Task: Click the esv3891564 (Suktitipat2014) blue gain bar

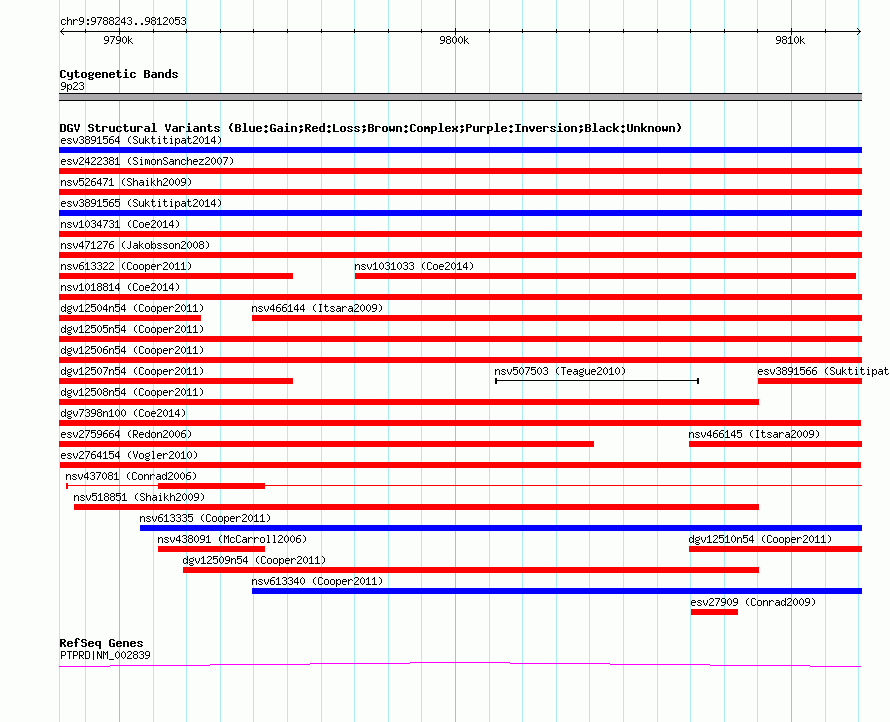Action: pos(460,150)
